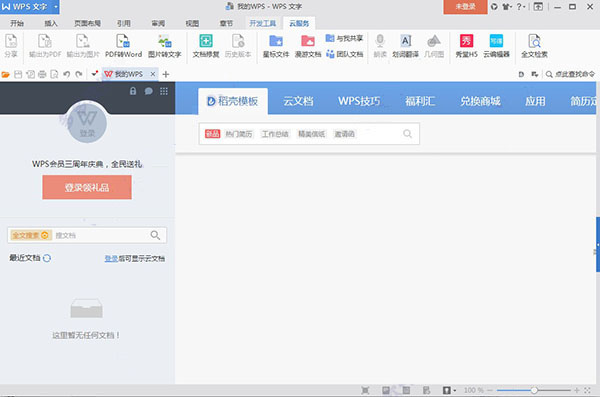The width and height of the screenshot is (600, 397).
Task: Select the WPS技巧 tab
Action: tap(359, 101)
